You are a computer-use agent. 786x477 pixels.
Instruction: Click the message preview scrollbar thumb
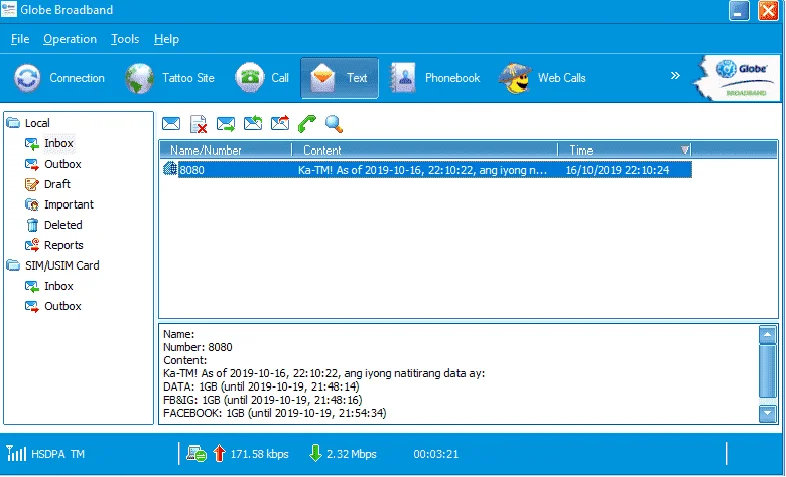point(767,371)
